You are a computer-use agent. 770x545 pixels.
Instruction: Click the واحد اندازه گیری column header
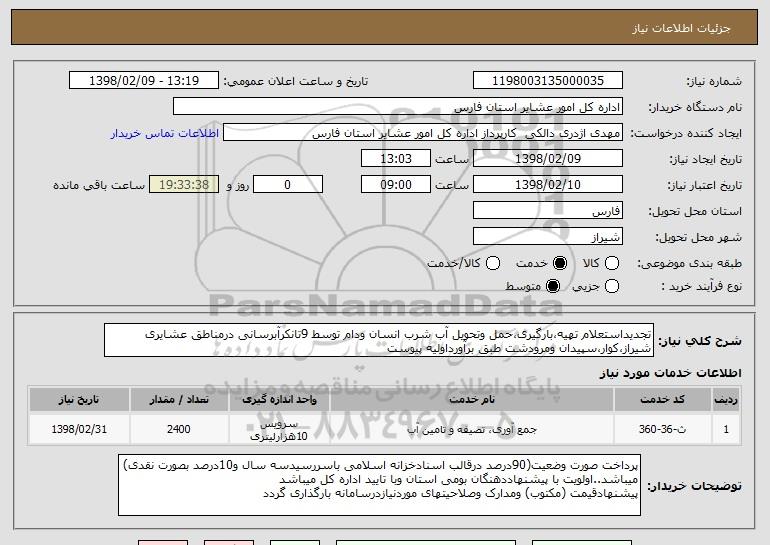coord(279,400)
